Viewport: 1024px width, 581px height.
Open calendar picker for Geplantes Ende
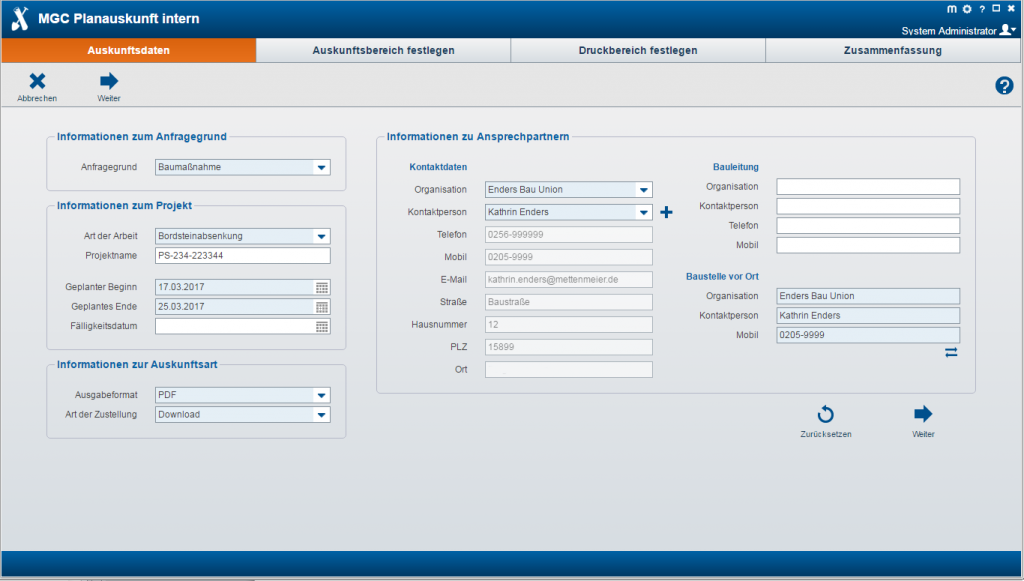point(322,307)
